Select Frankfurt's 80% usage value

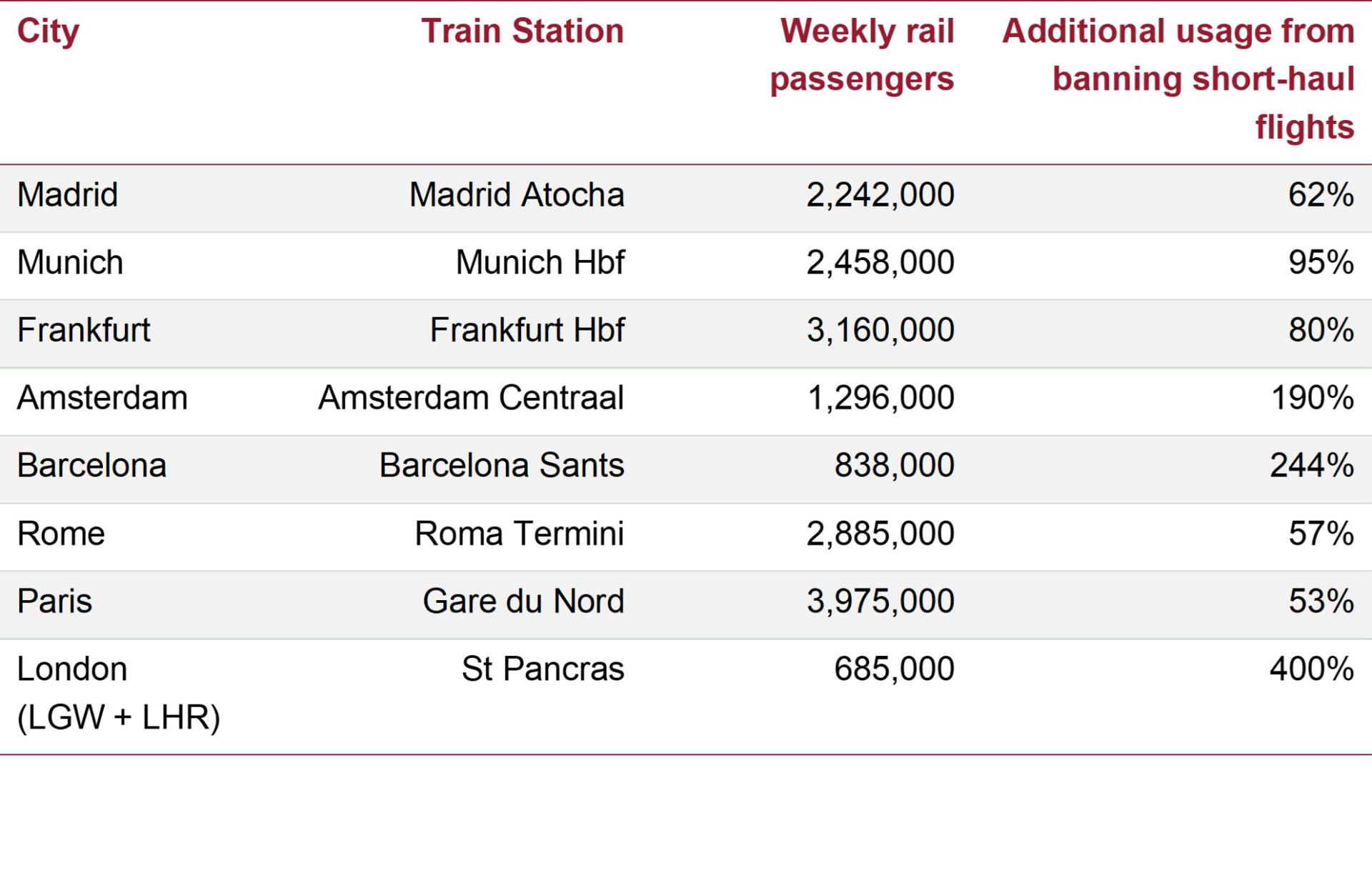1321,330
